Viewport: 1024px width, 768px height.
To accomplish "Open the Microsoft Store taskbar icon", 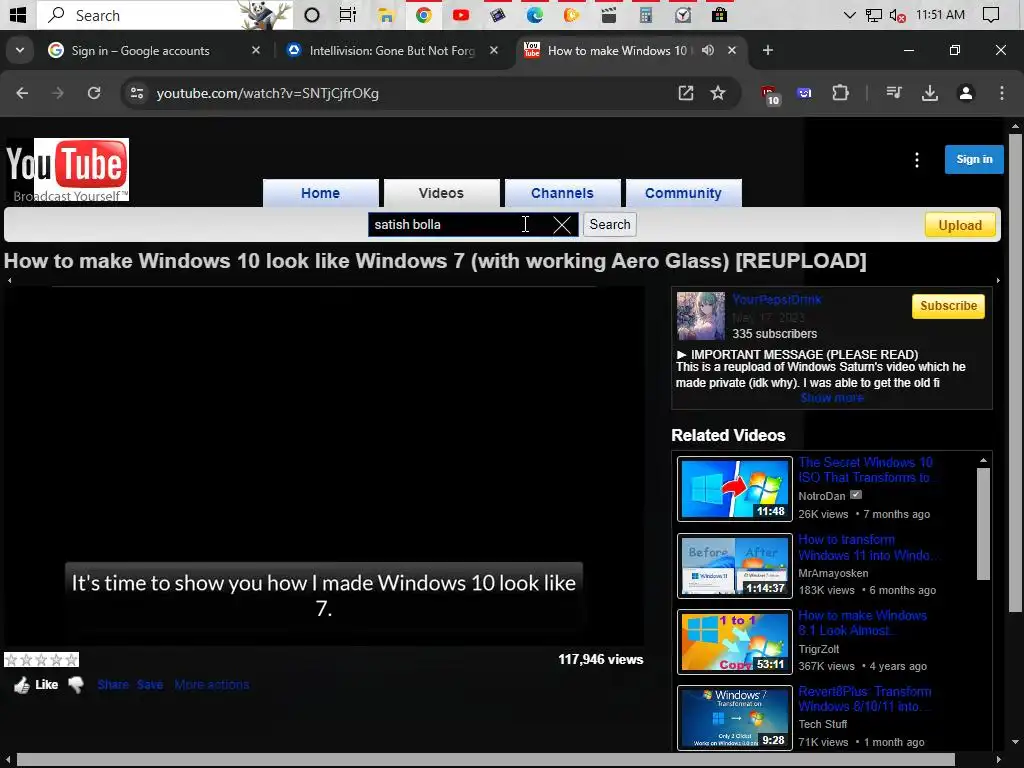I will pyautogui.click(x=720, y=14).
